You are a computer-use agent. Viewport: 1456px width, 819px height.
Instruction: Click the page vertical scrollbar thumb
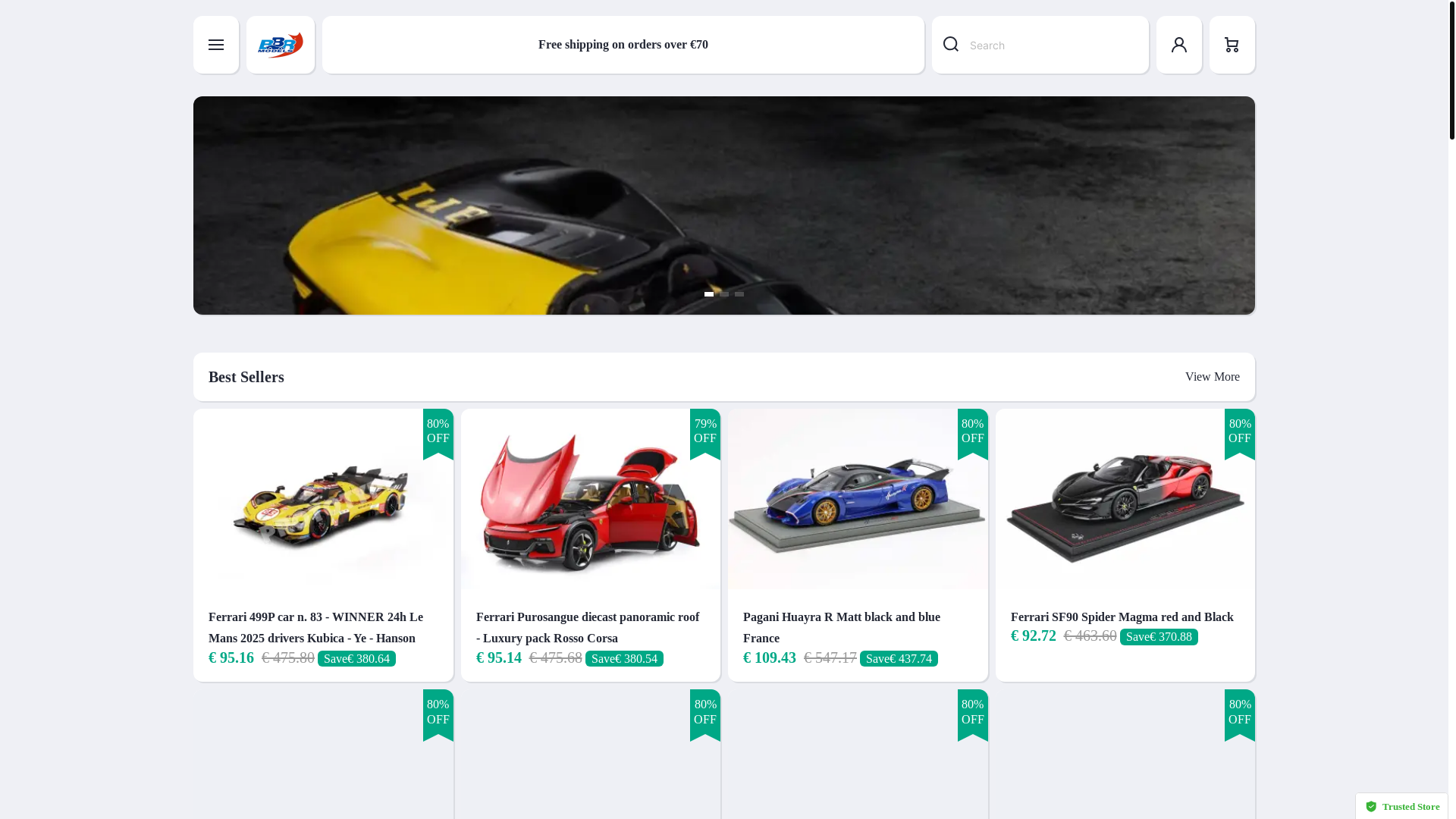pyautogui.click(x=1451, y=70)
